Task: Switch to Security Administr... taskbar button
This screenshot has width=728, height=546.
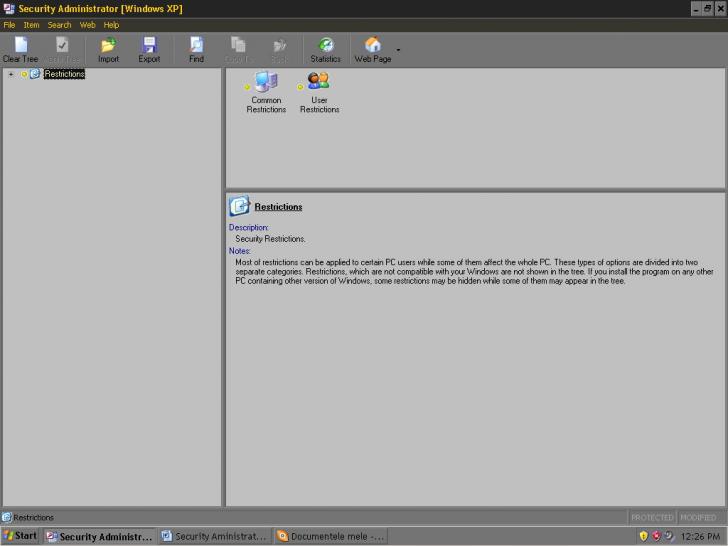Action: pyautogui.click(x=100, y=536)
